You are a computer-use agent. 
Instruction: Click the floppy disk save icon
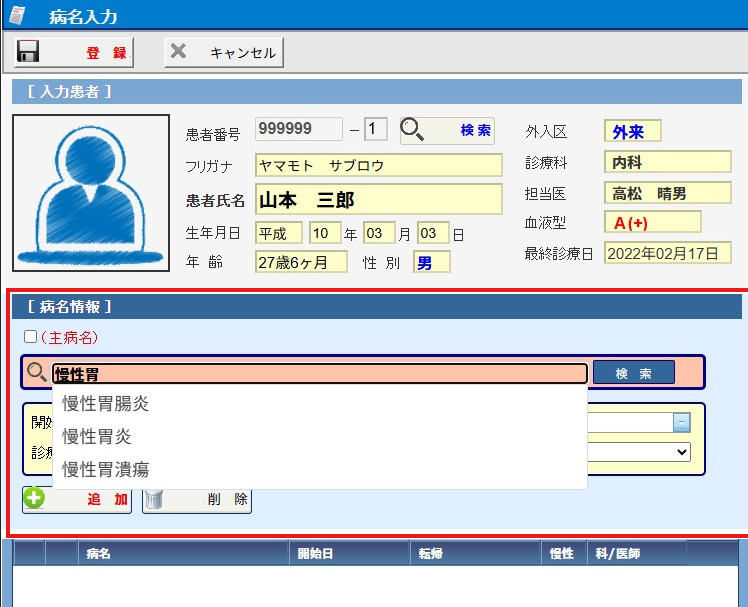tap(28, 52)
